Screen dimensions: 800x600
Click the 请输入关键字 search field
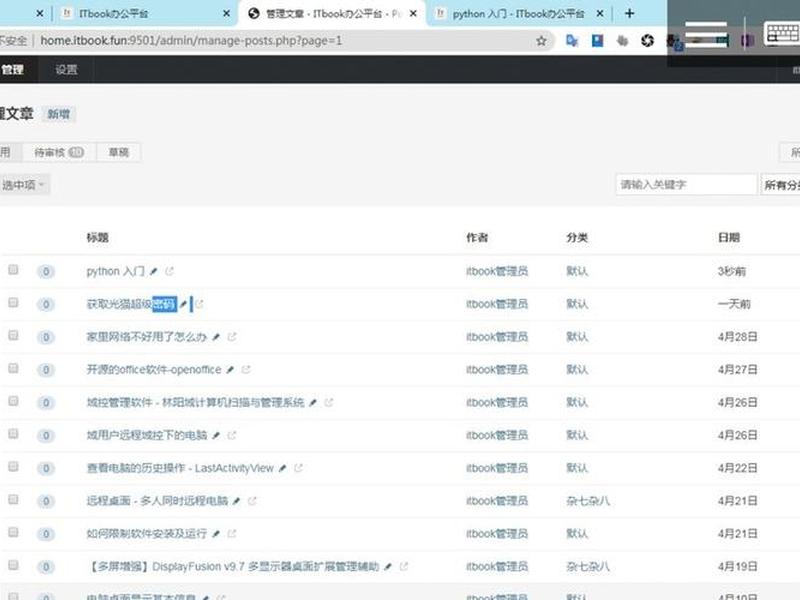pyautogui.click(x=686, y=185)
